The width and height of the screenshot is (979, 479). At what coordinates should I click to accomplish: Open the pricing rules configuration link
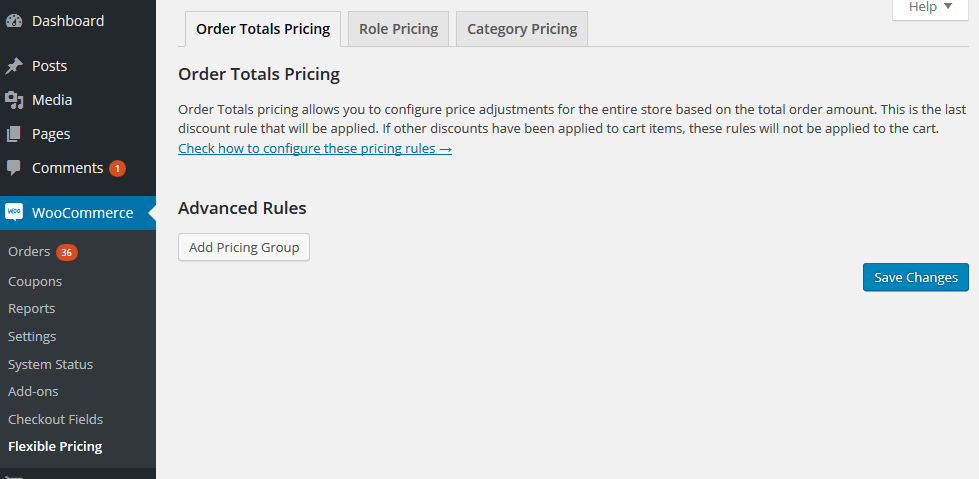[x=315, y=149]
